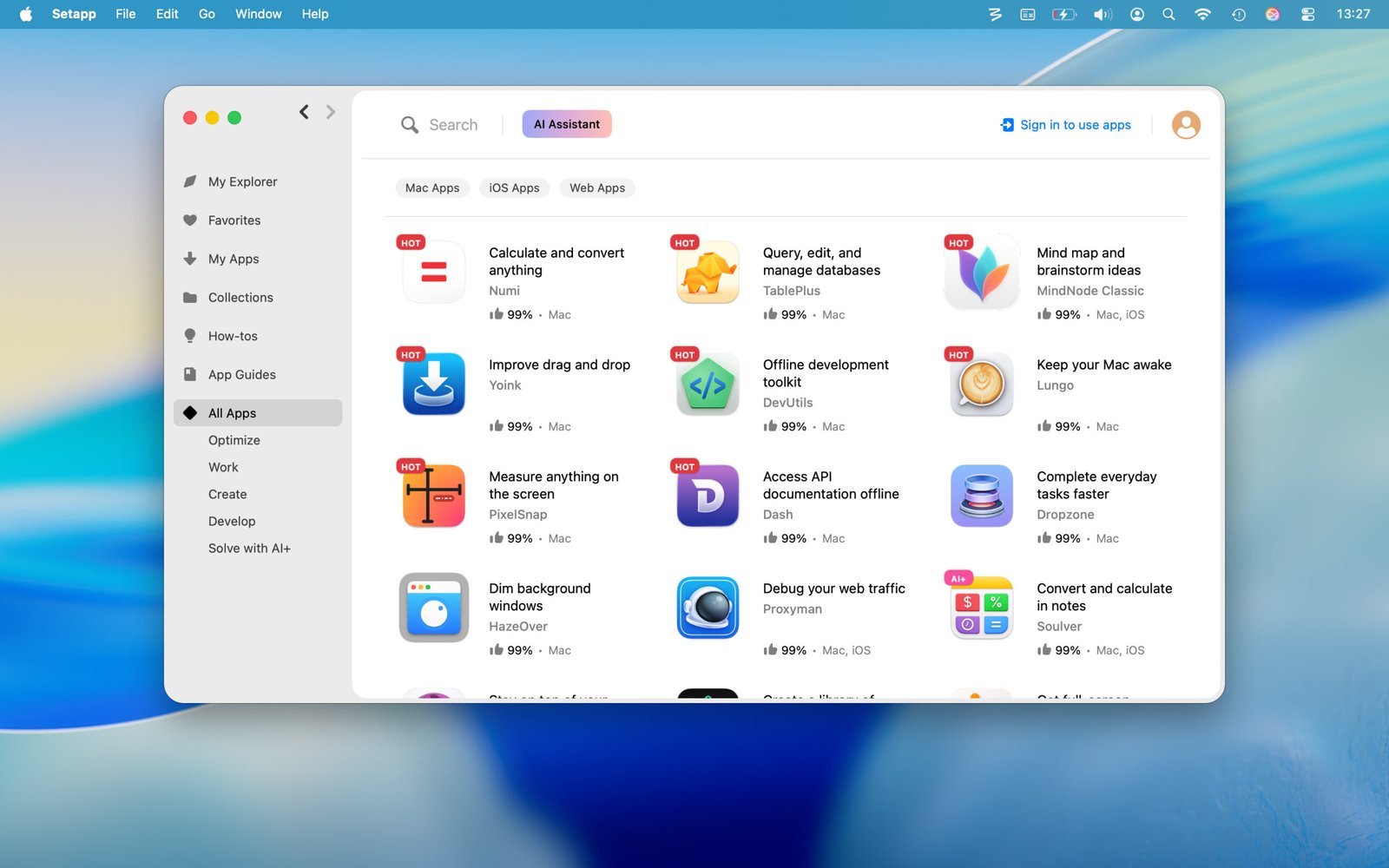Open My Apps in sidebar
The width and height of the screenshot is (1389, 868).
[x=258, y=259]
